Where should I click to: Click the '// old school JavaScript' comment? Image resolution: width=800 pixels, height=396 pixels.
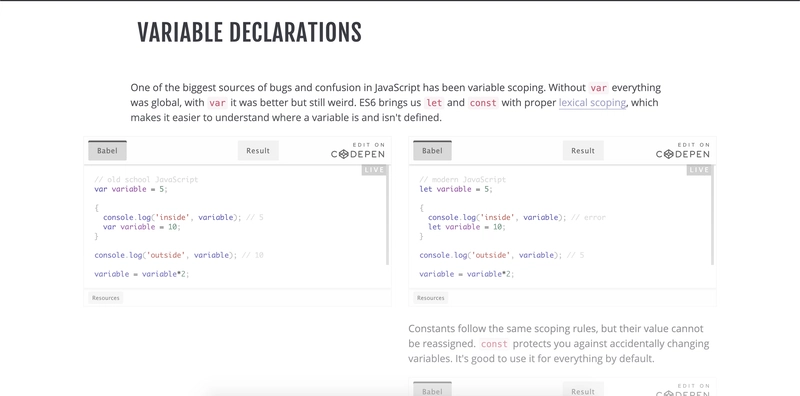pos(146,180)
